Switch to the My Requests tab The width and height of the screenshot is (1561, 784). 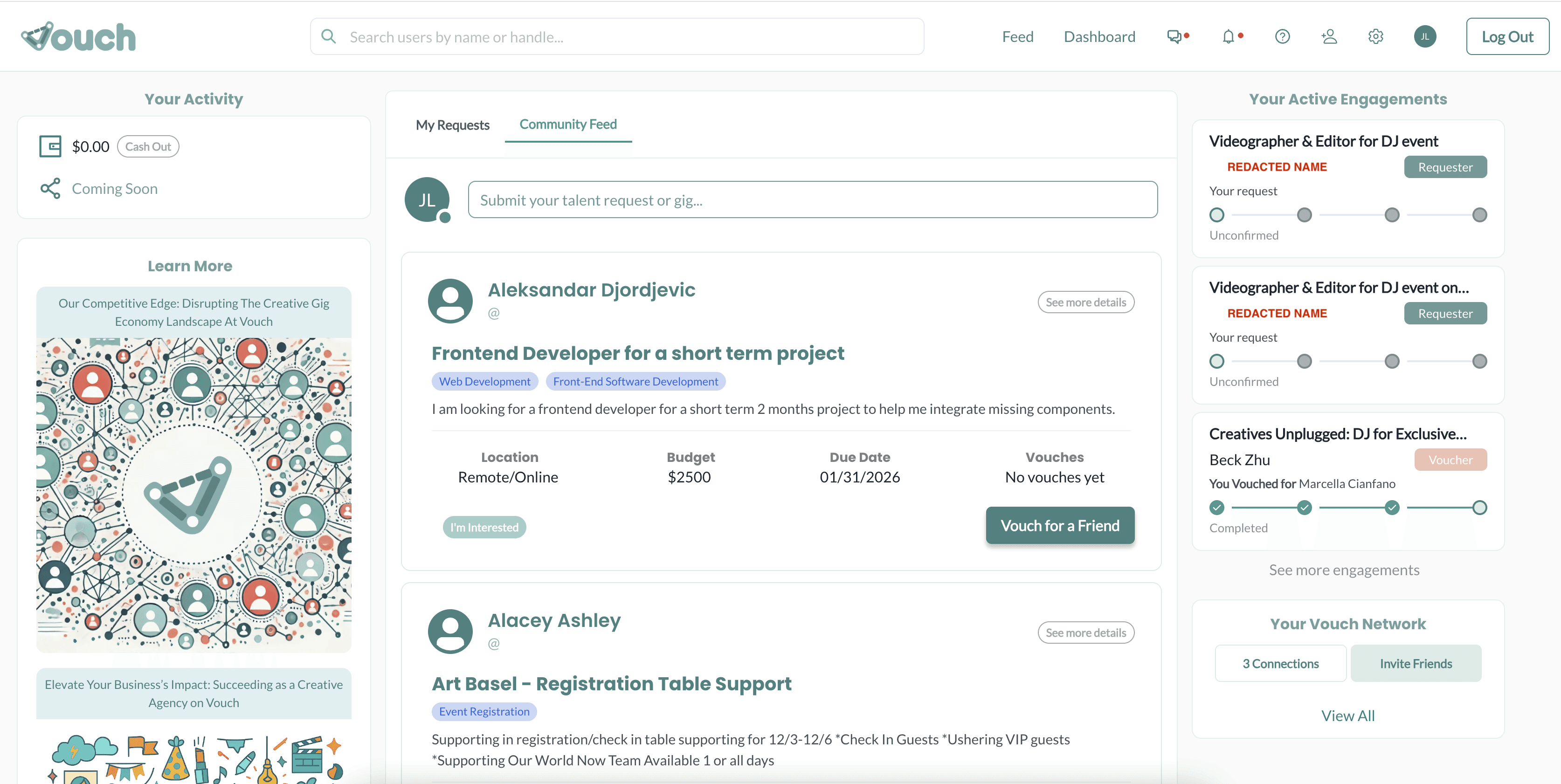coord(452,125)
